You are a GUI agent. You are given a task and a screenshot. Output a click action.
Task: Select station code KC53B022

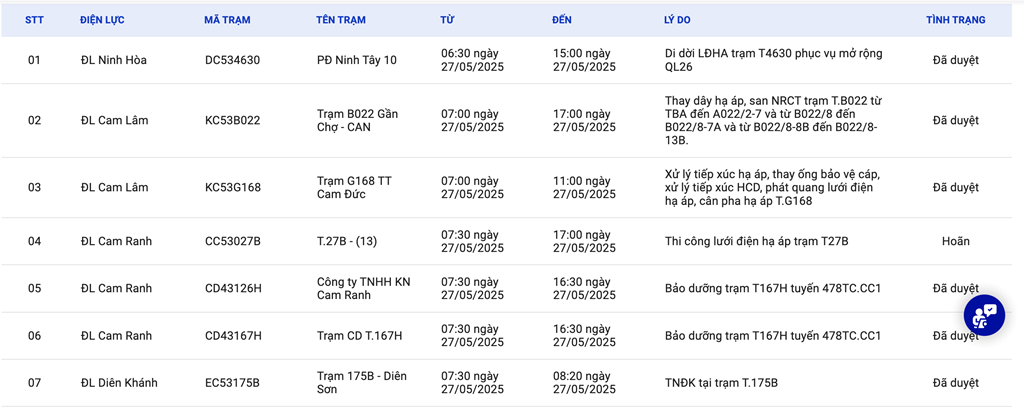[x=232, y=120]
